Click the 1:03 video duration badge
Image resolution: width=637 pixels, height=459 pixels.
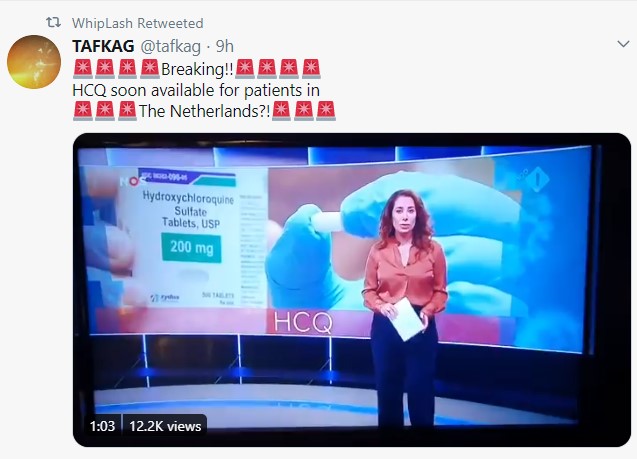click(102, 426)
